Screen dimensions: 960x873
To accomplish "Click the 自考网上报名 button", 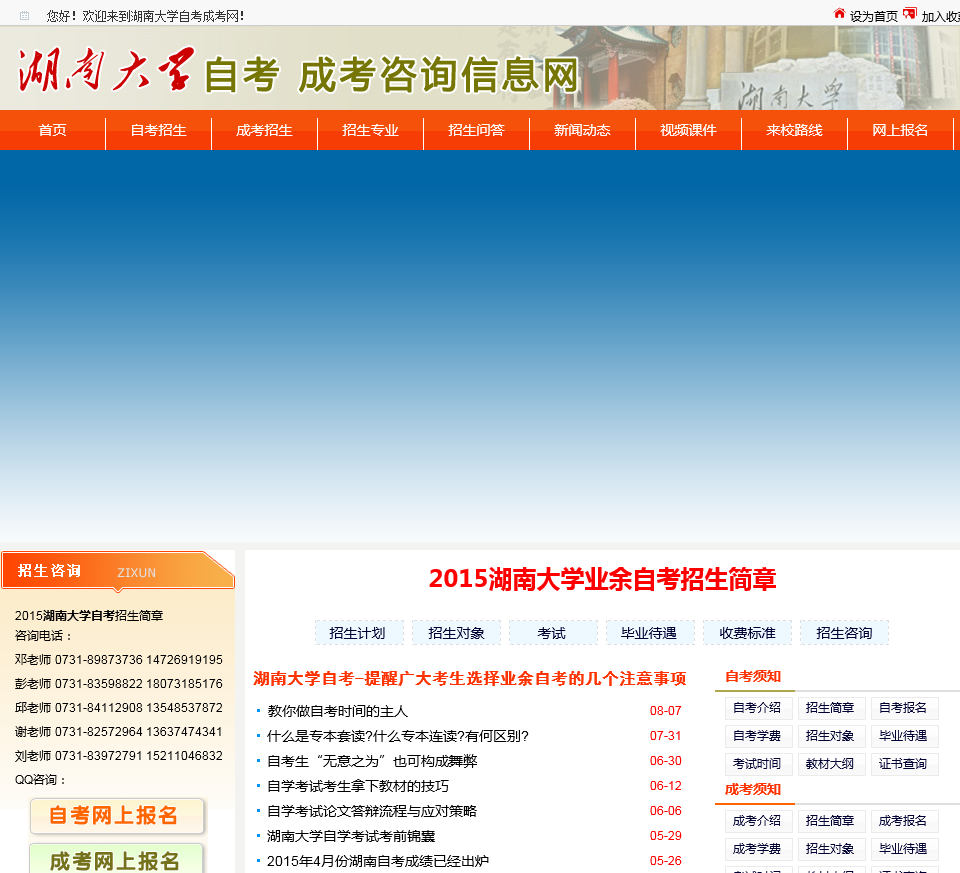I will pos(117,816).
